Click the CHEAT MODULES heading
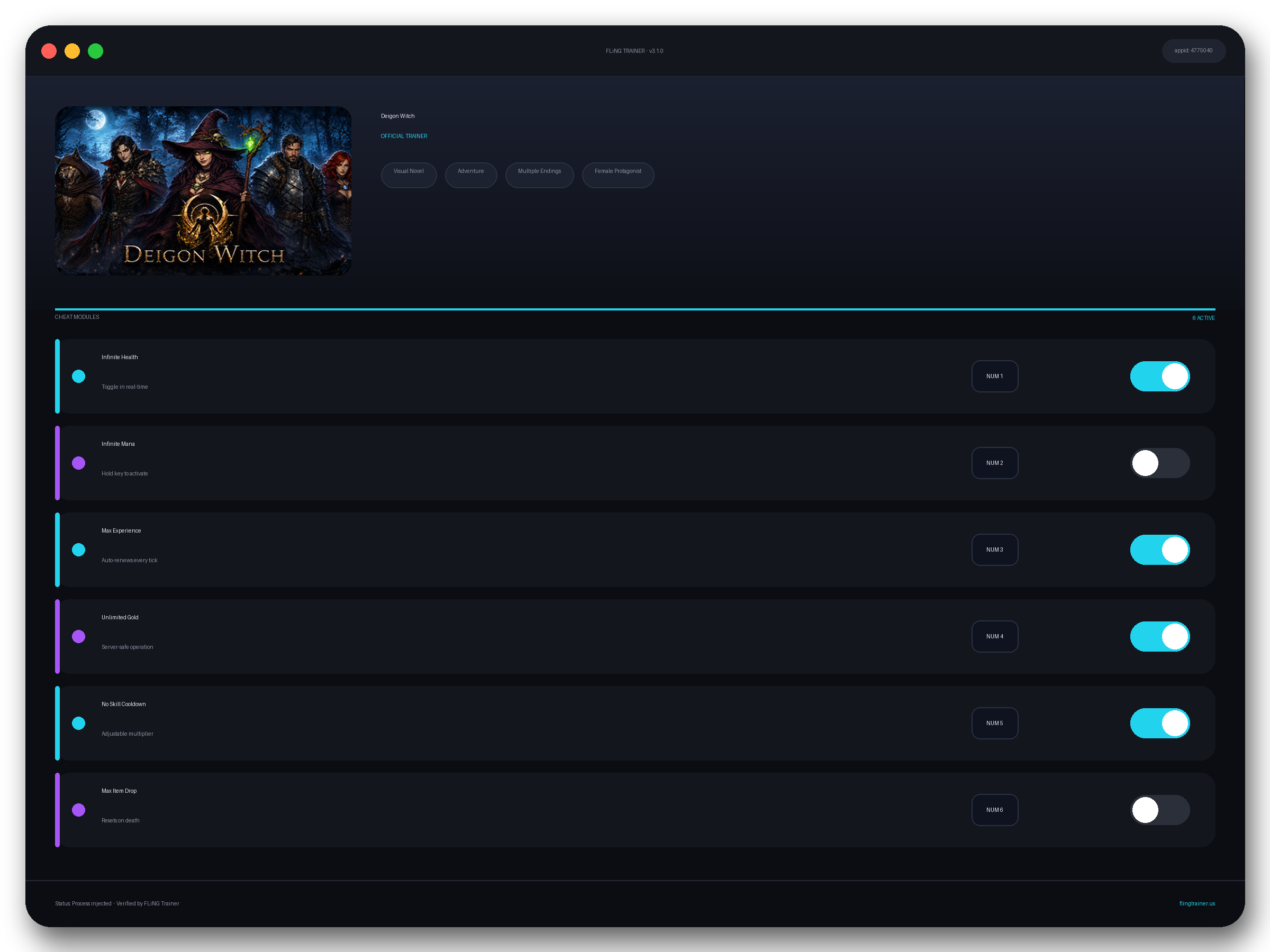Image resolution: width=1270 pixels, height=952 pixels. [77, 317]
